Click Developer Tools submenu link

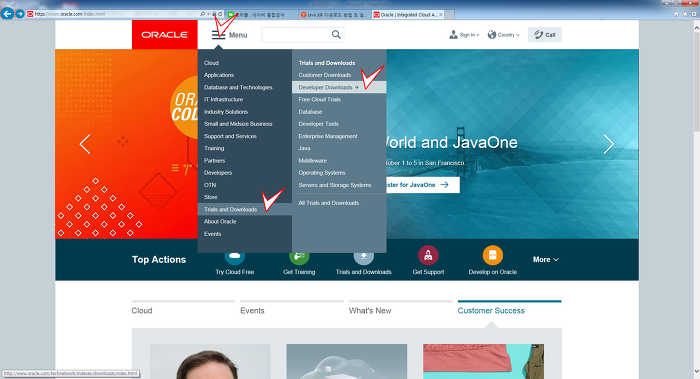(x=318, y=124)
